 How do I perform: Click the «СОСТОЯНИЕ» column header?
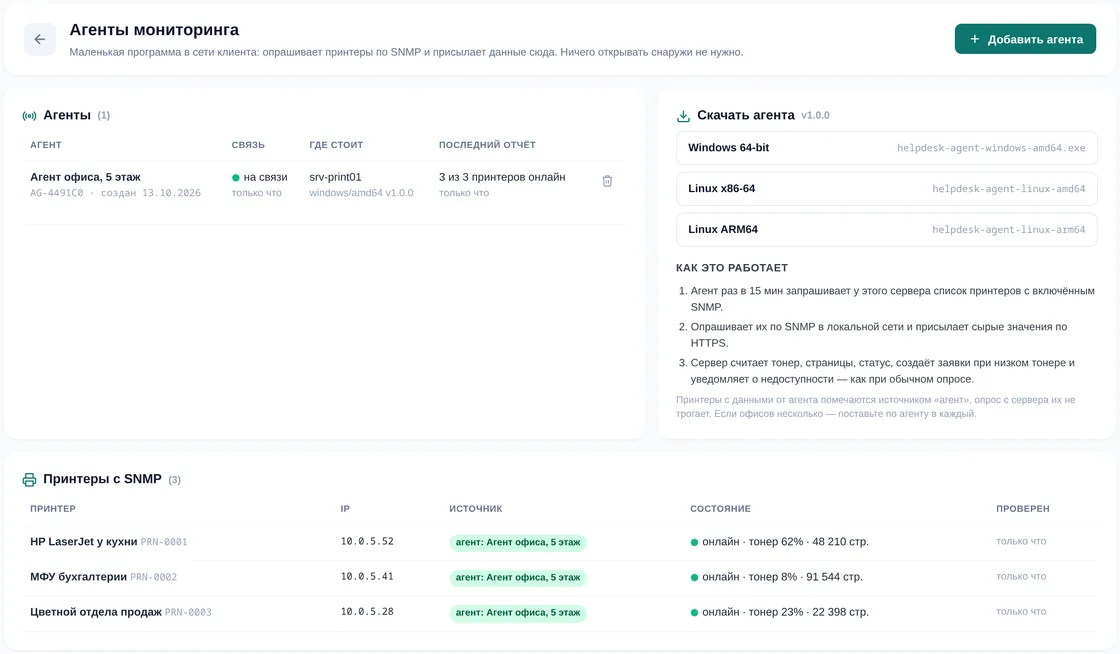(720, 509)
